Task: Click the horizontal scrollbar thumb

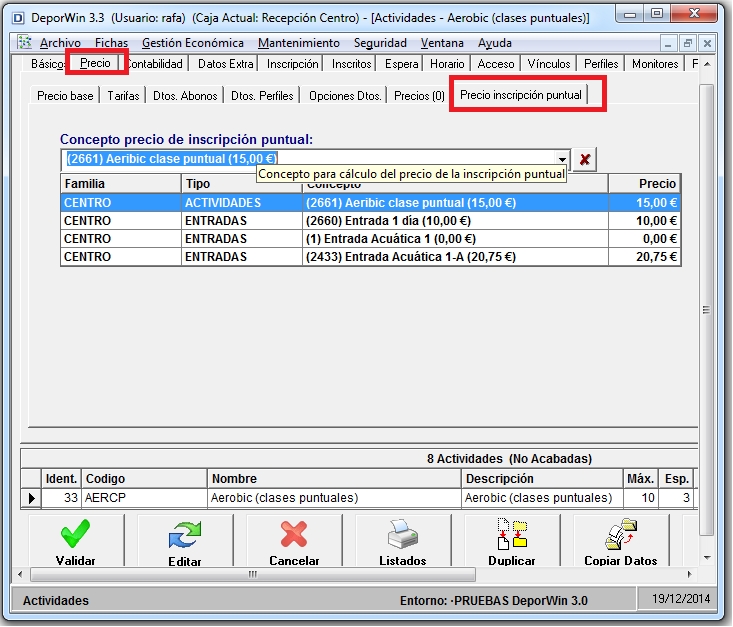Action: tap(253, 574)
